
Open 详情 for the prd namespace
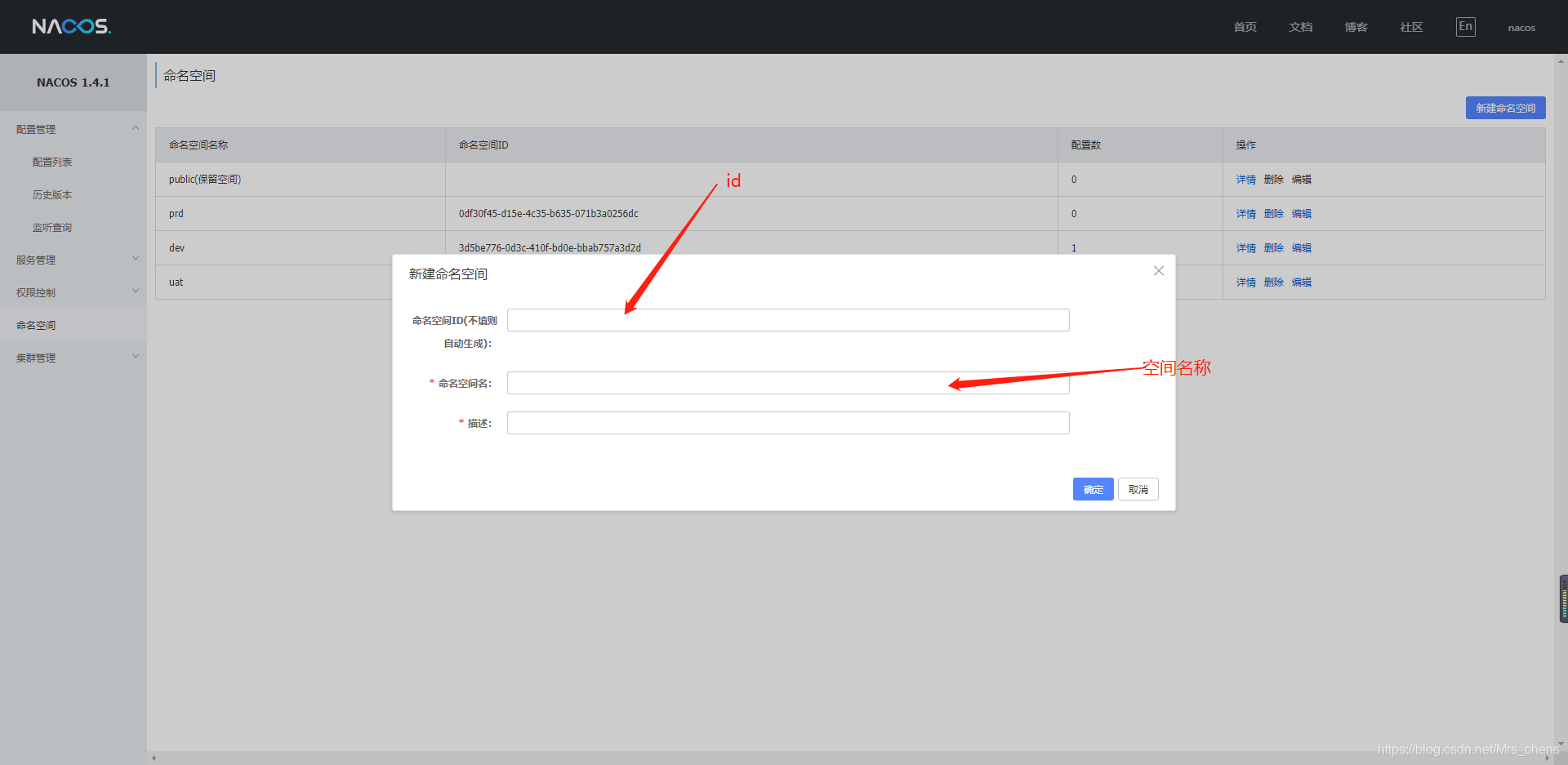(x=1245, y=214)
